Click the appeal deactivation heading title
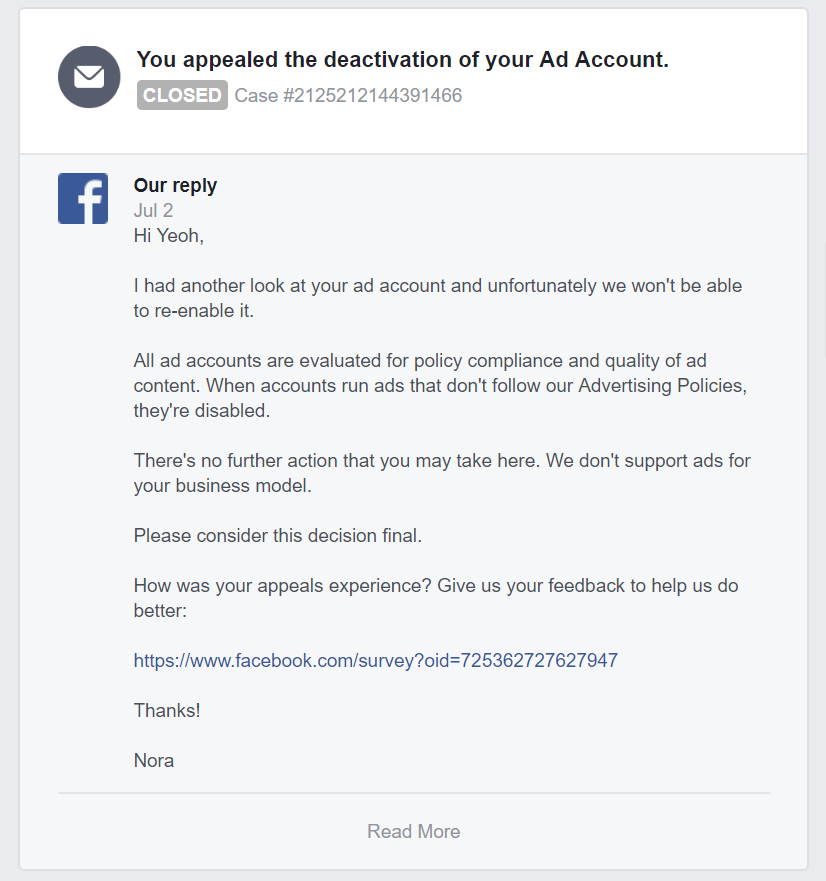Image resolution: width=826 pixels, height=881 pixels. point(402,59)
